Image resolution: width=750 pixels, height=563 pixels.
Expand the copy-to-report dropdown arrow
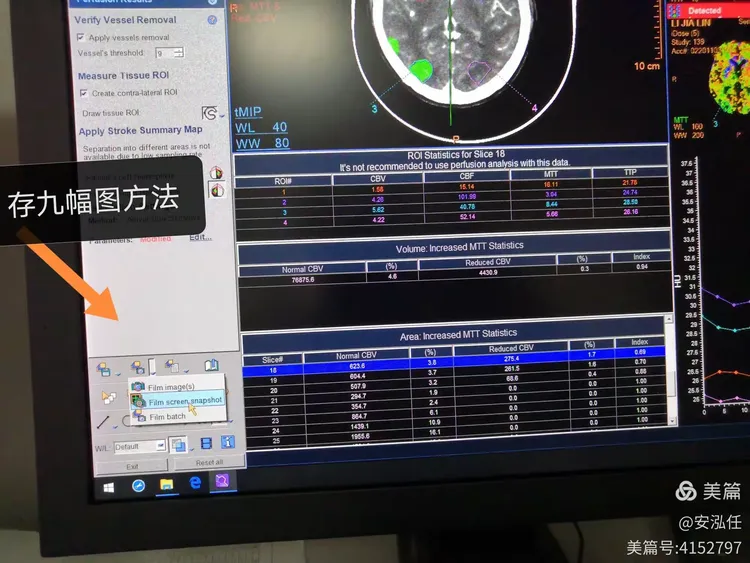[x=186, y=370]
